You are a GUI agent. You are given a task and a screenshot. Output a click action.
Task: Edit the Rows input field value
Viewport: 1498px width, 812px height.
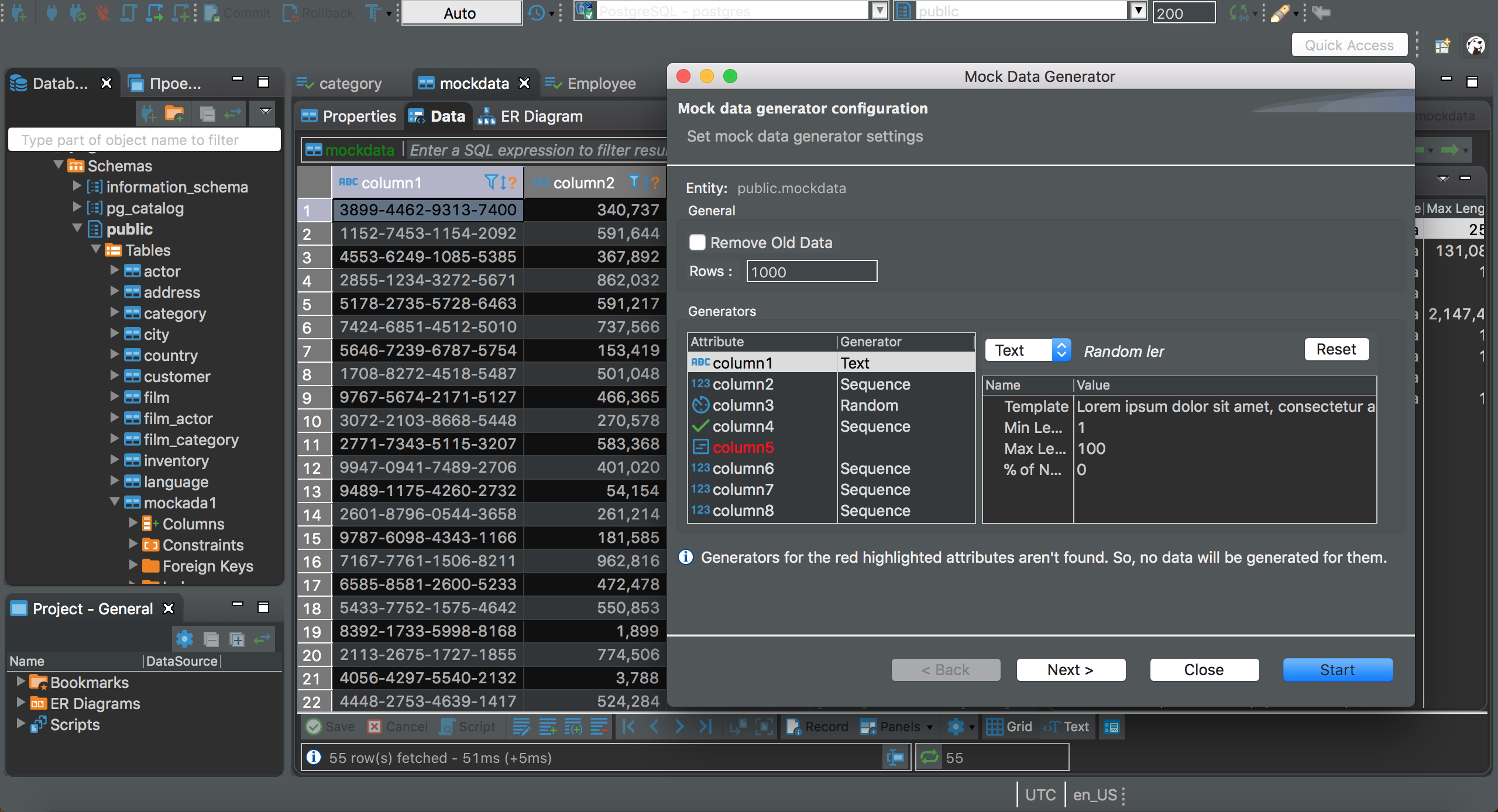coord(811,272)
